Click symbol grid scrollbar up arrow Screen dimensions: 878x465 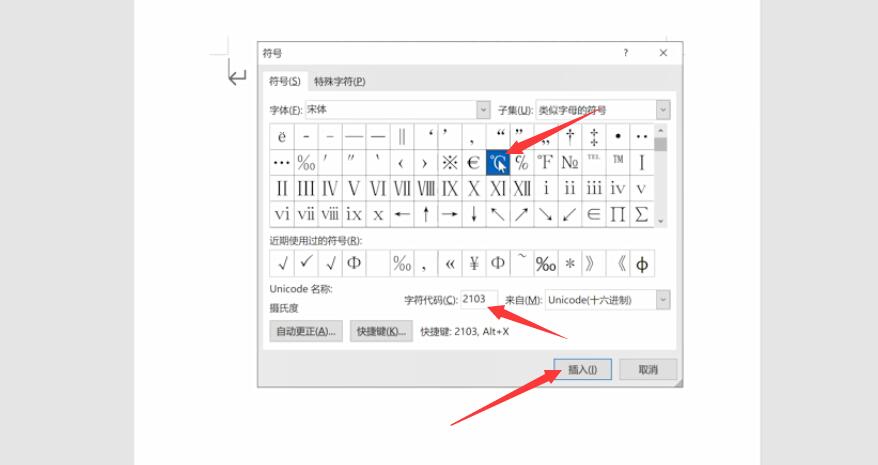pos(661,130)
